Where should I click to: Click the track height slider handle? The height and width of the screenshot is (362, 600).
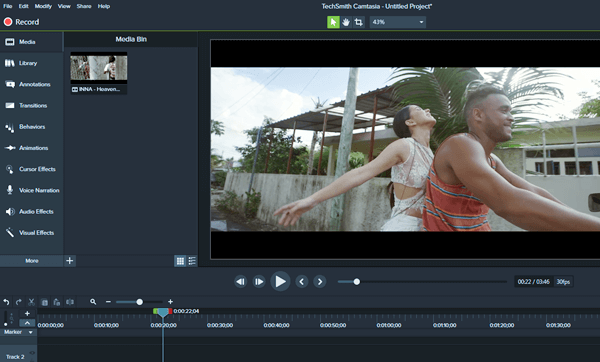6,324
